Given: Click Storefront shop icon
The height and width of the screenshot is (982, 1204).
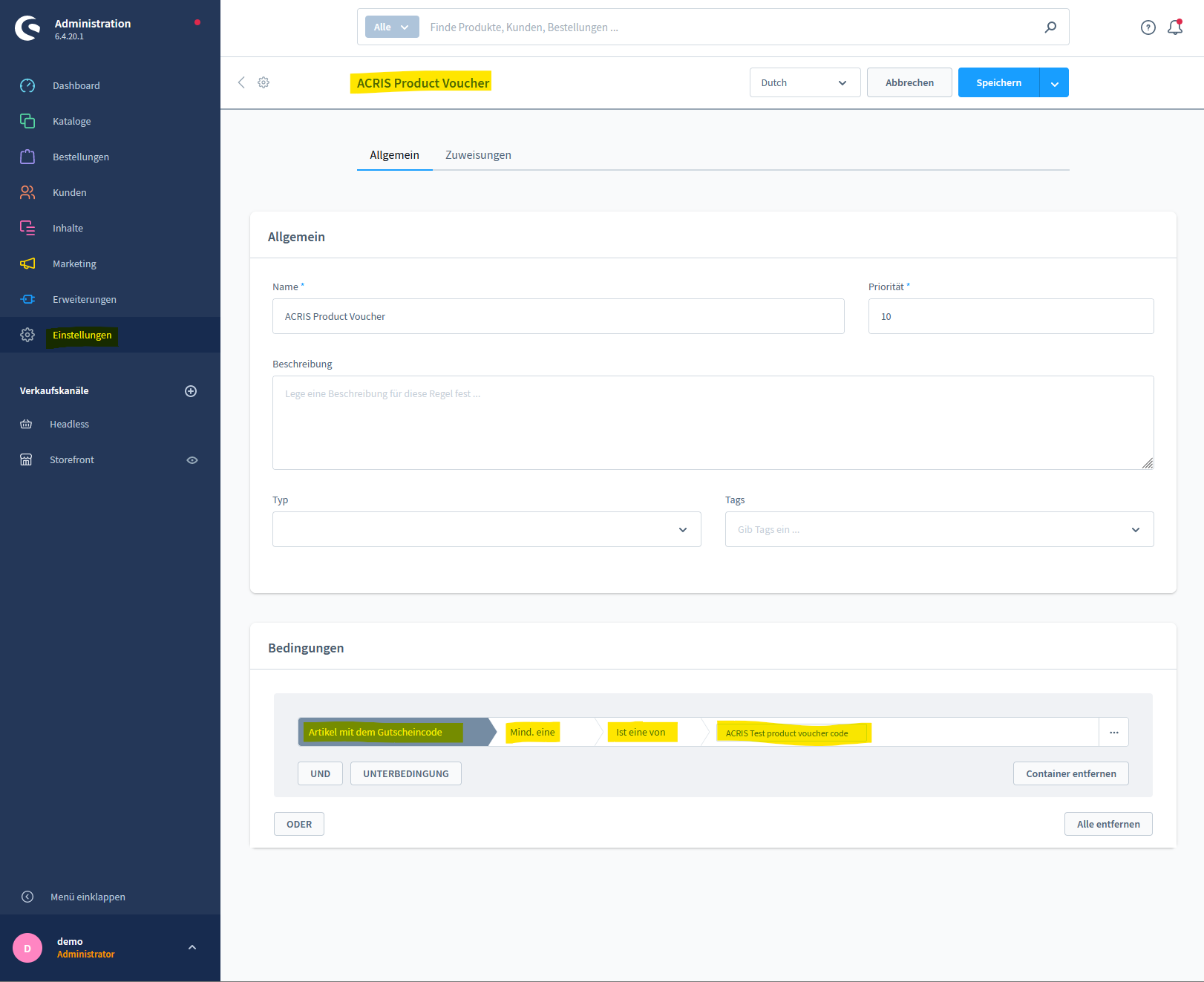Looking at the screenshot, I should click(26, 459).
